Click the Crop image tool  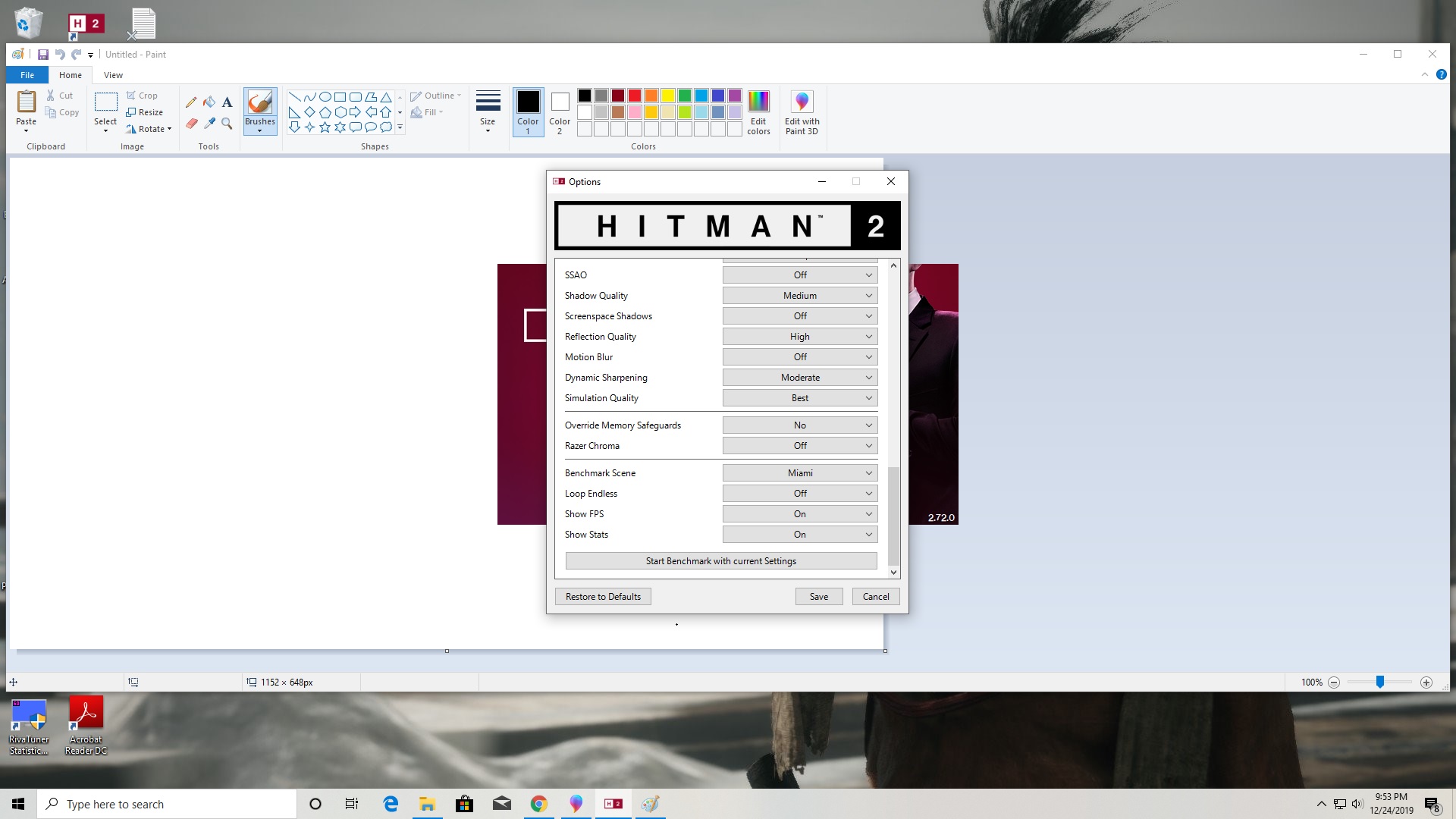[142, 96]
